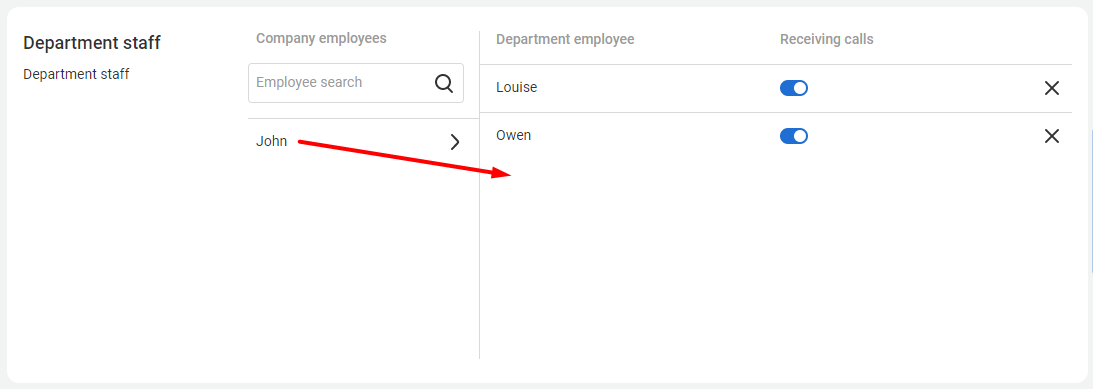Turn off Owen's receiving calls switch
The width and height of the screenshot is (1093, 389).
click(x=793, y=136)
